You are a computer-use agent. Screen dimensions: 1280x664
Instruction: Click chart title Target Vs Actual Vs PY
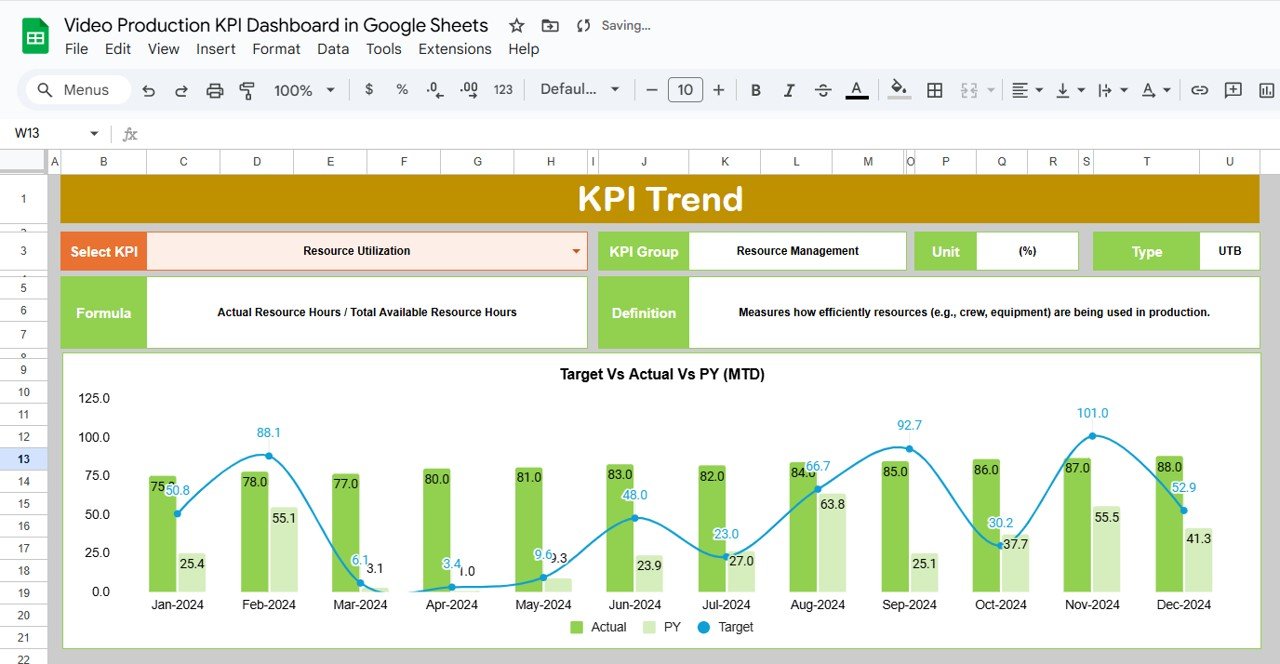pyautogui.click(x=662, y=374)
